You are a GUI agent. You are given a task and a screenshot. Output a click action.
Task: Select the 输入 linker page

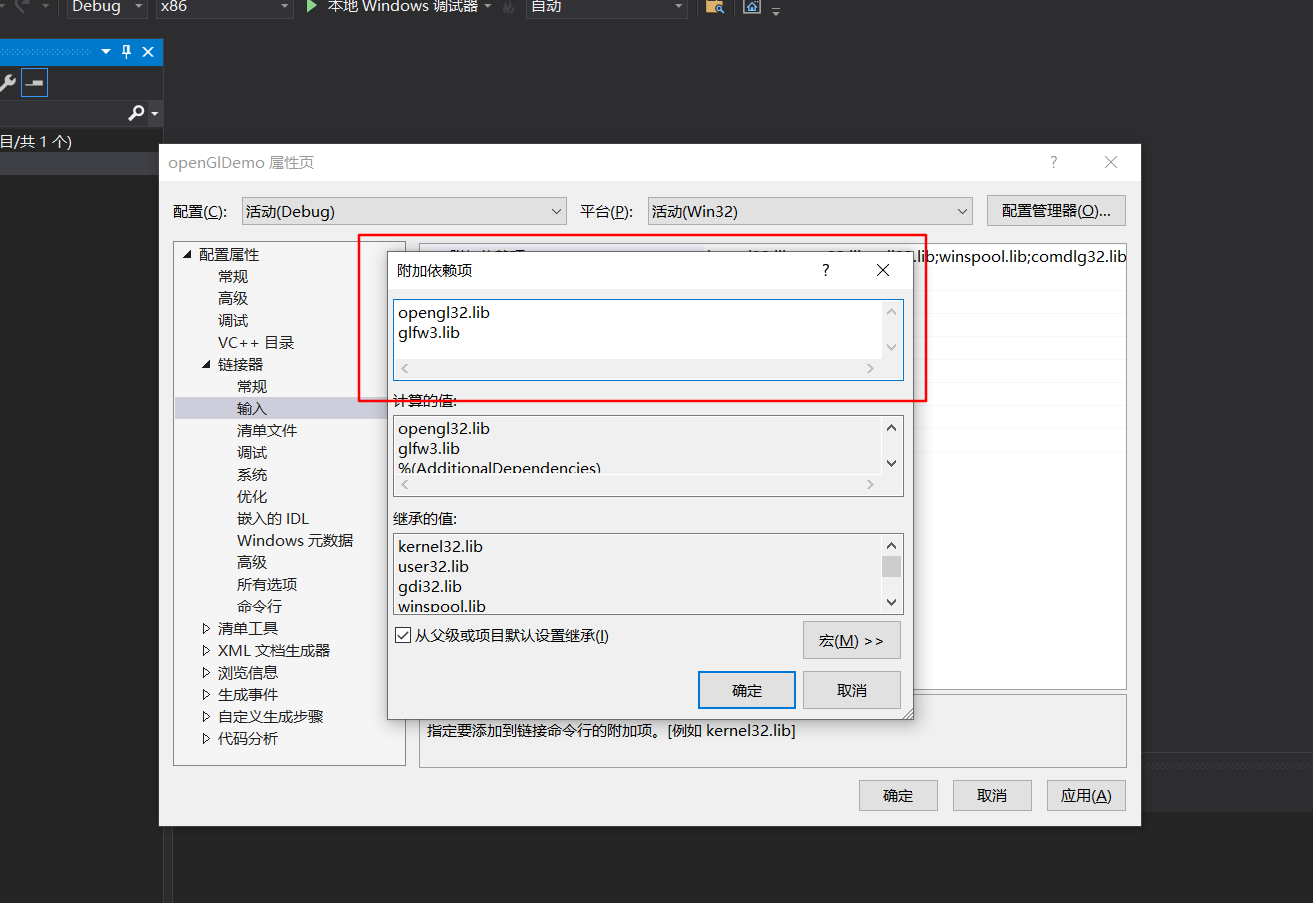pyautogui.click(x=252, y=409)
